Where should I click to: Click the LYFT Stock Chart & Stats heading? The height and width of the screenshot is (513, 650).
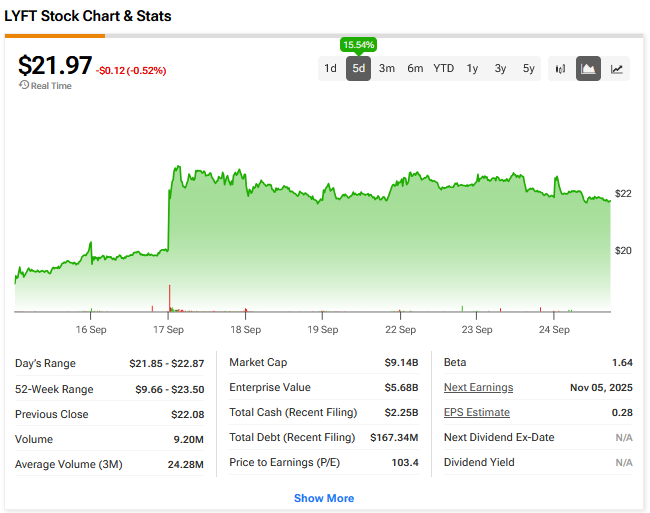(x=88, y=16)
